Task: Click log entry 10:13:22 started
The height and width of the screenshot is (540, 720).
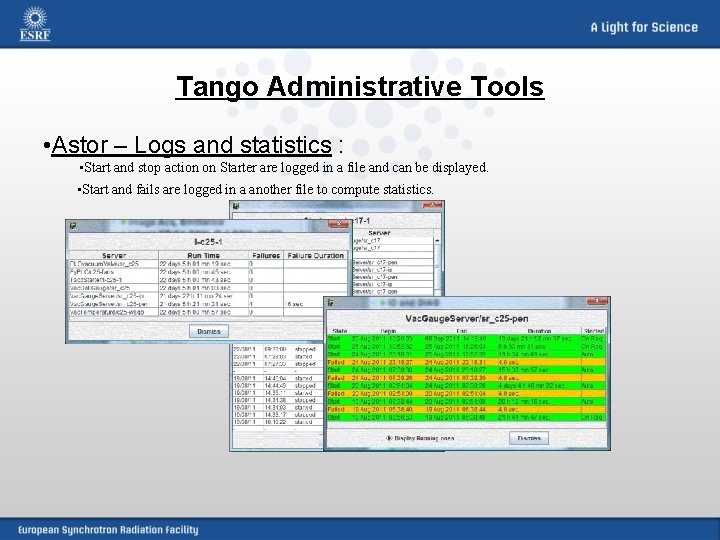Action: click(x=276, y=422)
